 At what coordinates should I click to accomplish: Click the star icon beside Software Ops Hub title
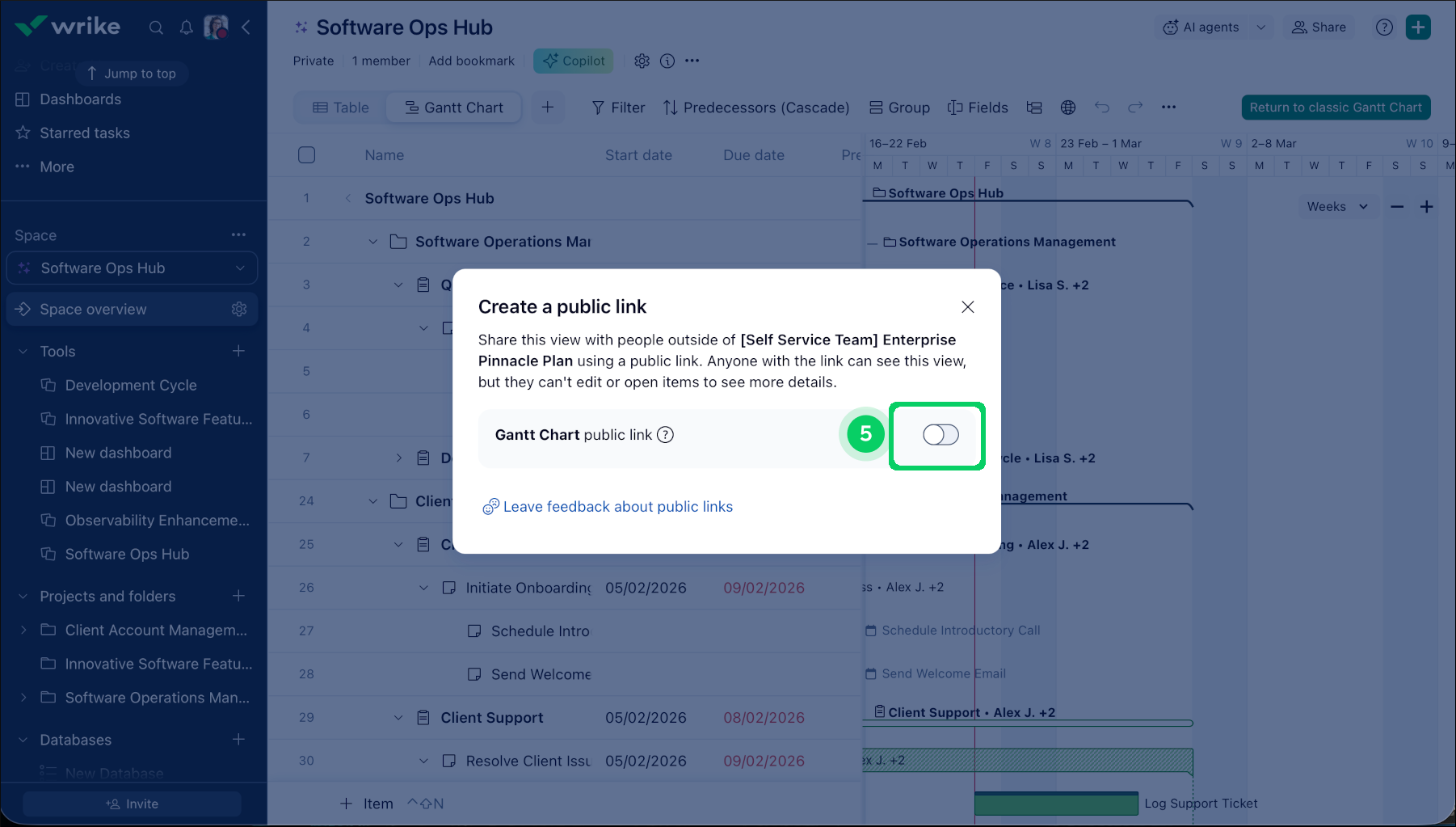301,27
